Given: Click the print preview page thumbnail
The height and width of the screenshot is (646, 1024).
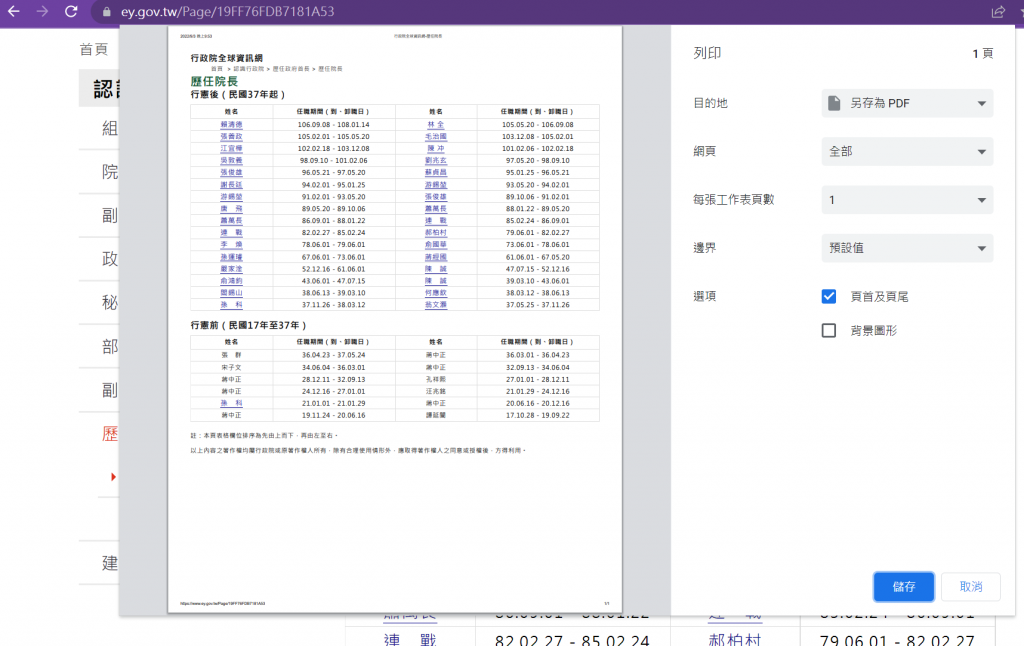Looking at the screenshot, I should coord(395,319).
